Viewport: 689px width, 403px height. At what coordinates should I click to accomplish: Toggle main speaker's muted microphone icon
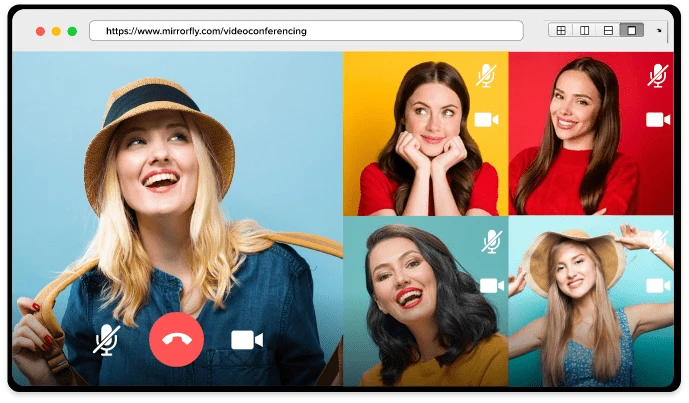coord(105,340)
